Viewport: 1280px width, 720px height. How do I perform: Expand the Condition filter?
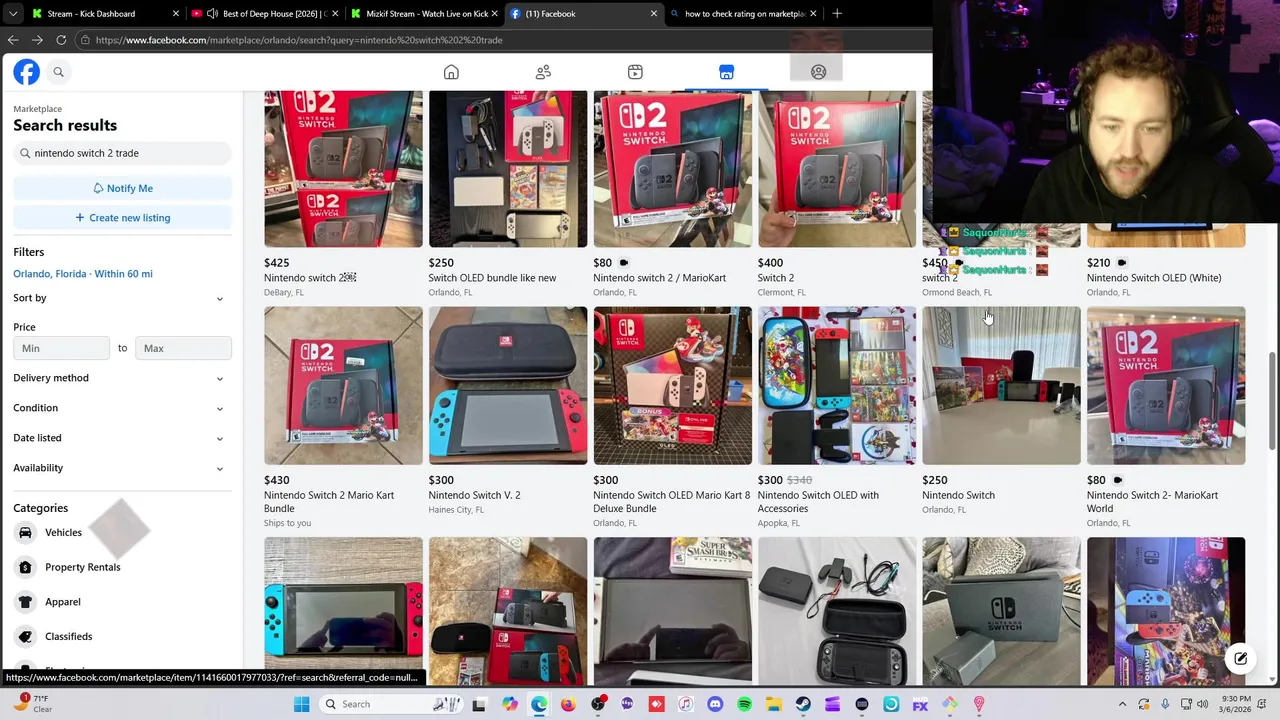tap(122, 408)
